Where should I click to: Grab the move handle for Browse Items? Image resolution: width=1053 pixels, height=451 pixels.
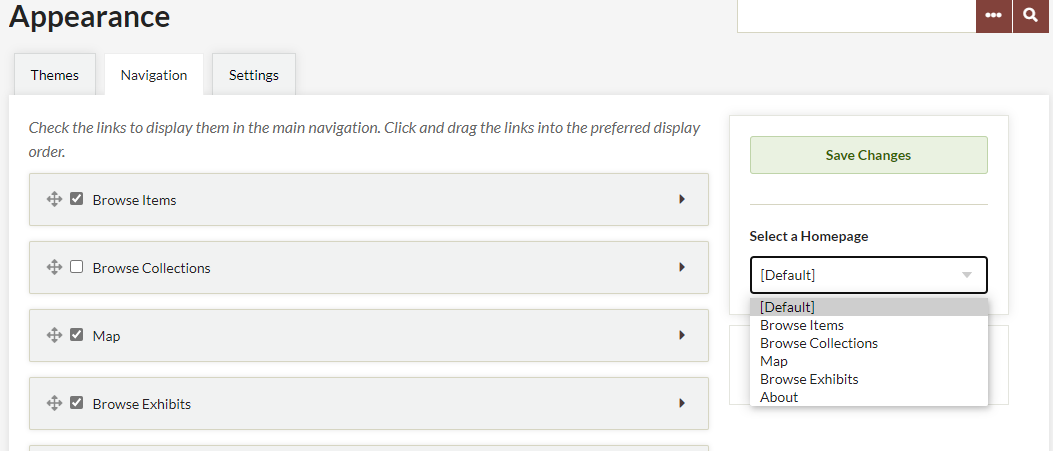click(54, 199)
